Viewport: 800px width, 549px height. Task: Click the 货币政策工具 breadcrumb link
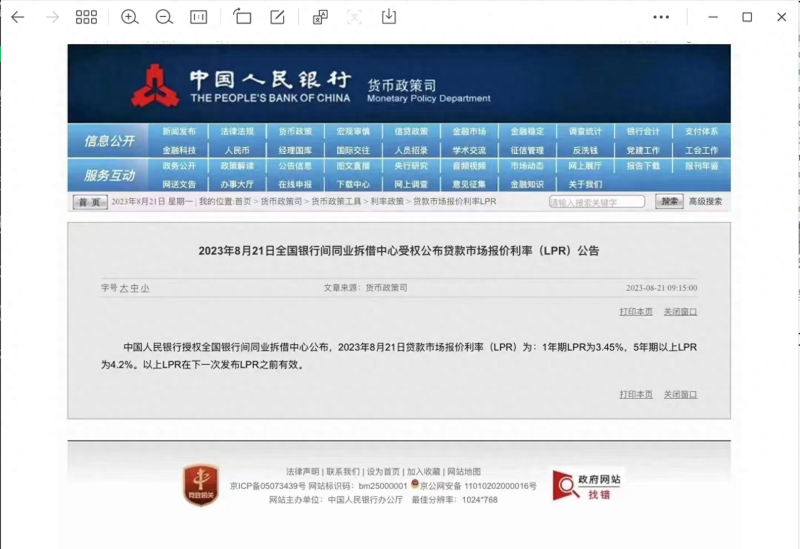pos(336,202)
